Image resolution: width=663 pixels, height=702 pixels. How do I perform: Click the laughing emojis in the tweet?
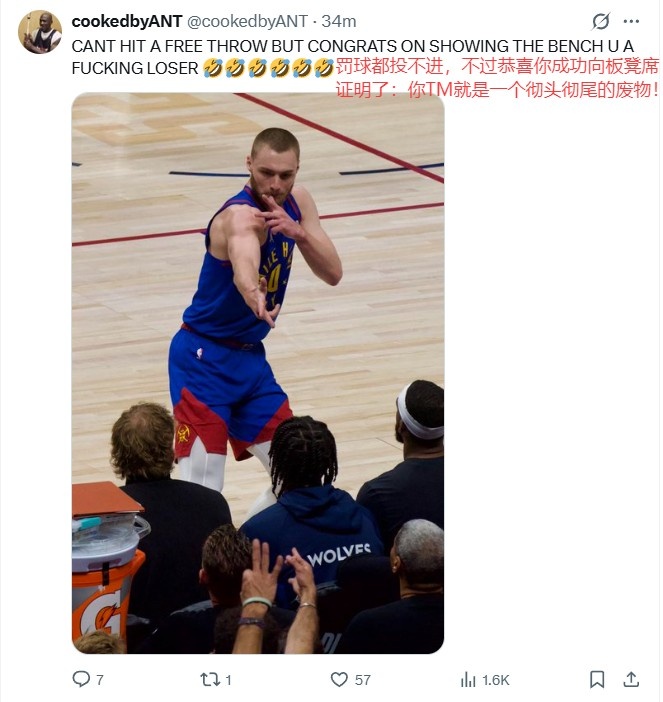[268, 68]
